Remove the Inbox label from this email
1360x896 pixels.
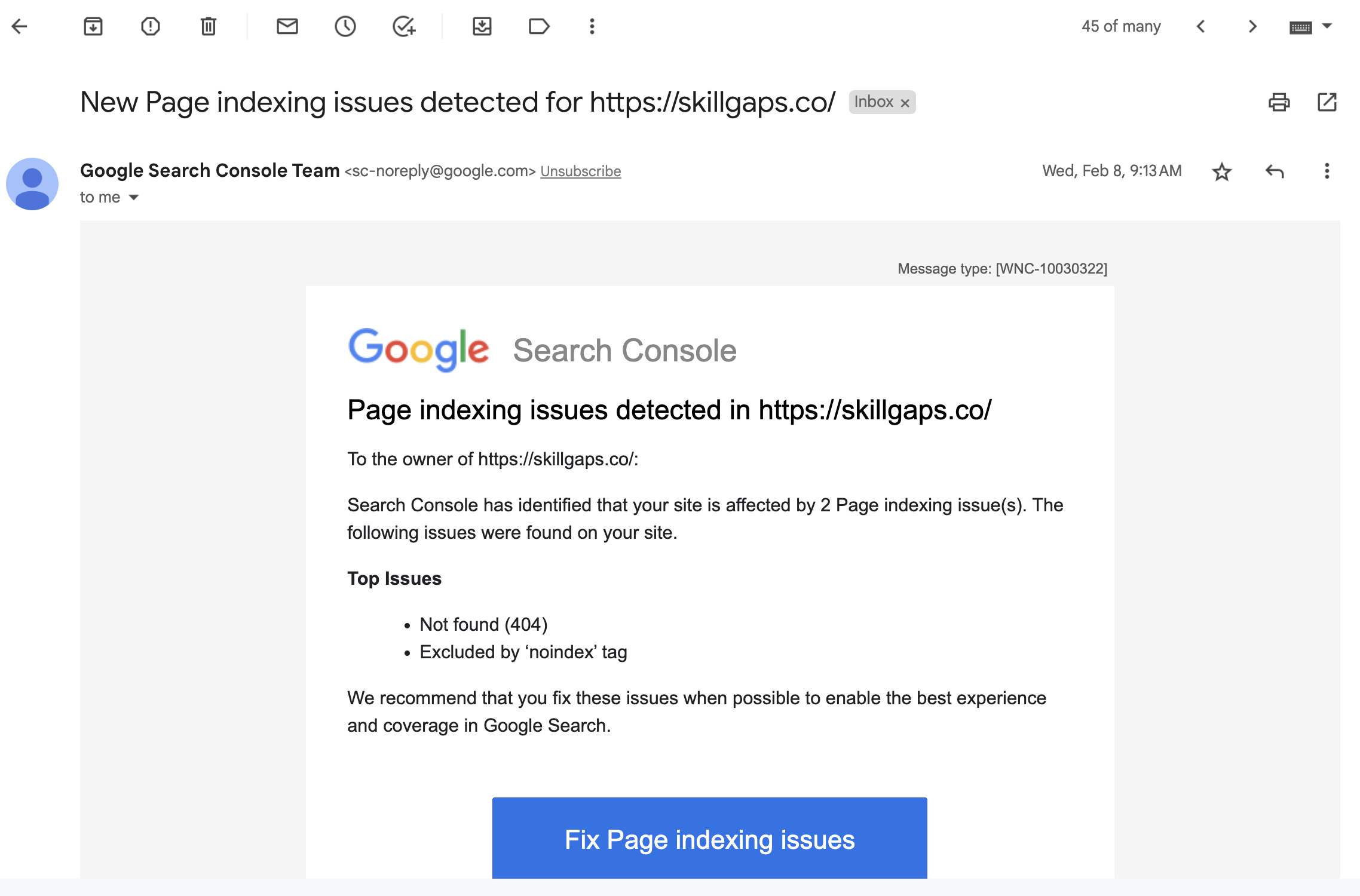tap(905, 103)
